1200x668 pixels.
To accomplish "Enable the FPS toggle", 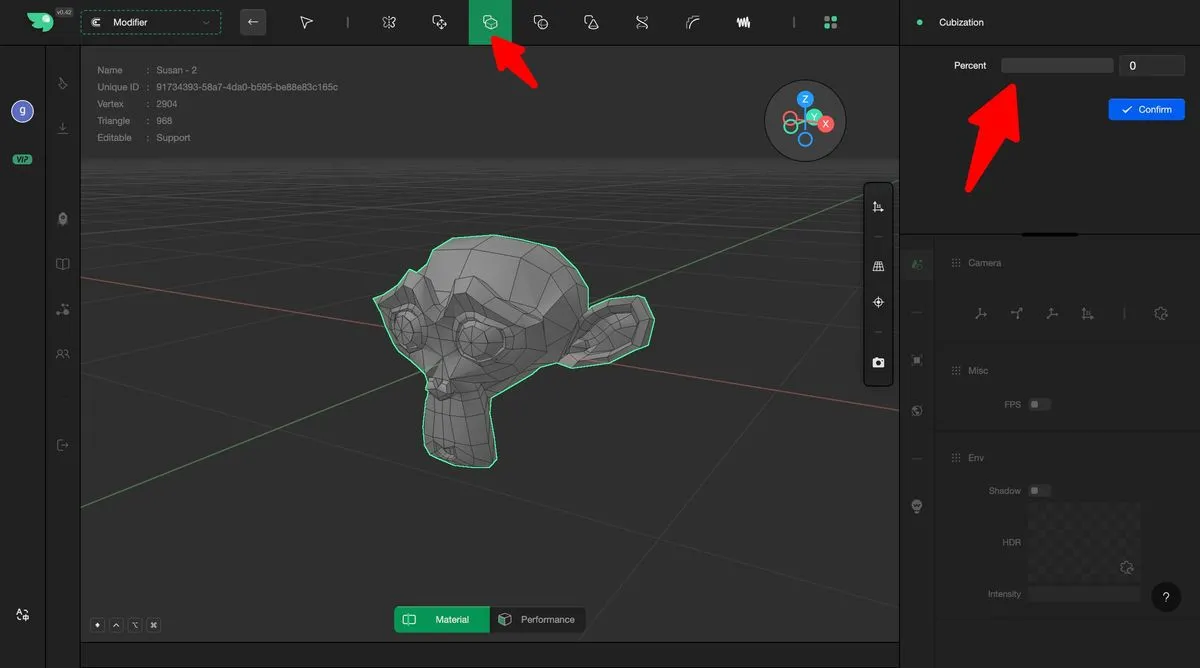I will 1040,405.
